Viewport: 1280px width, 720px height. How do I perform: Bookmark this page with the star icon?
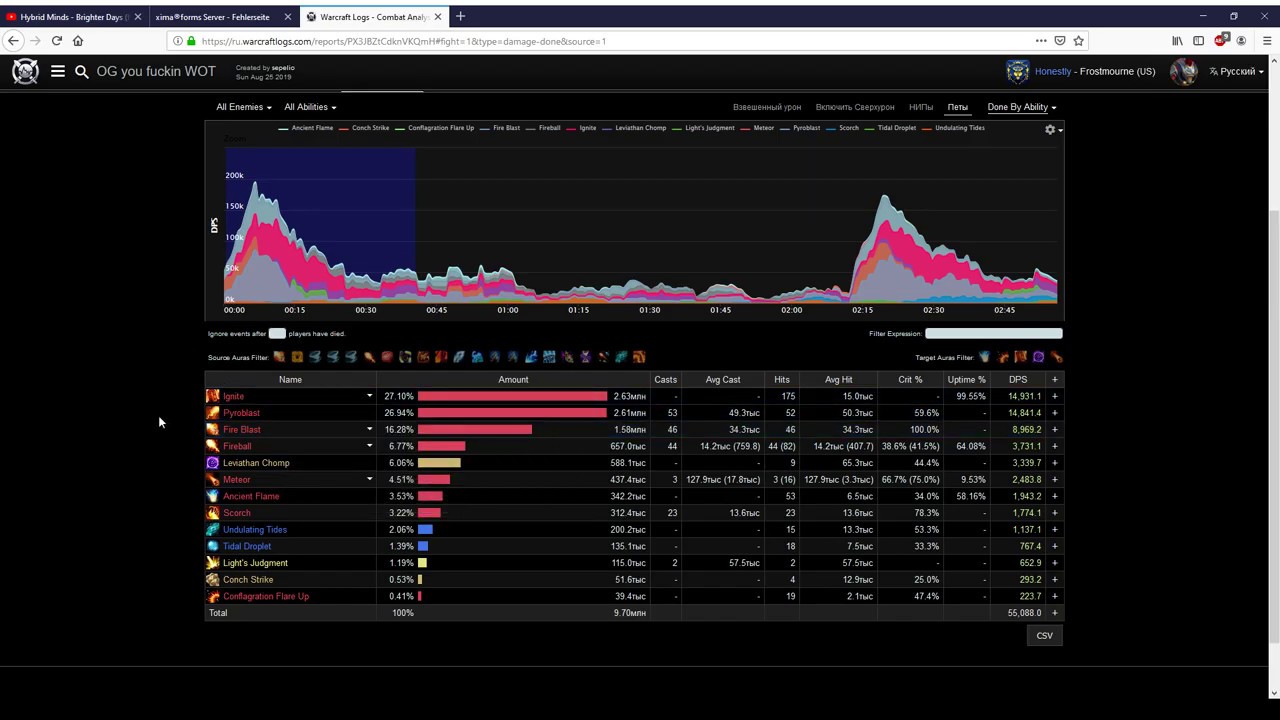pos(1078,41)
